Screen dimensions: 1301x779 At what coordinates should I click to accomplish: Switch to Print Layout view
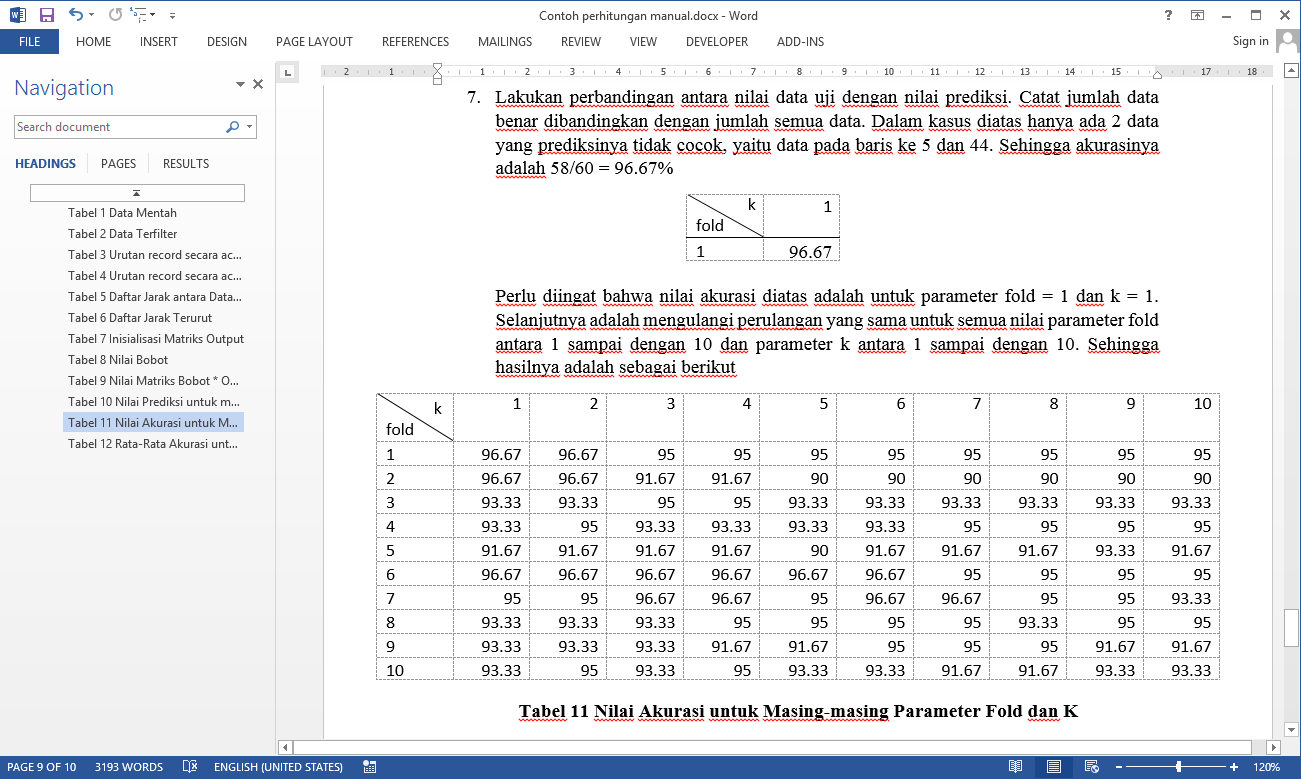(1054, 767)
